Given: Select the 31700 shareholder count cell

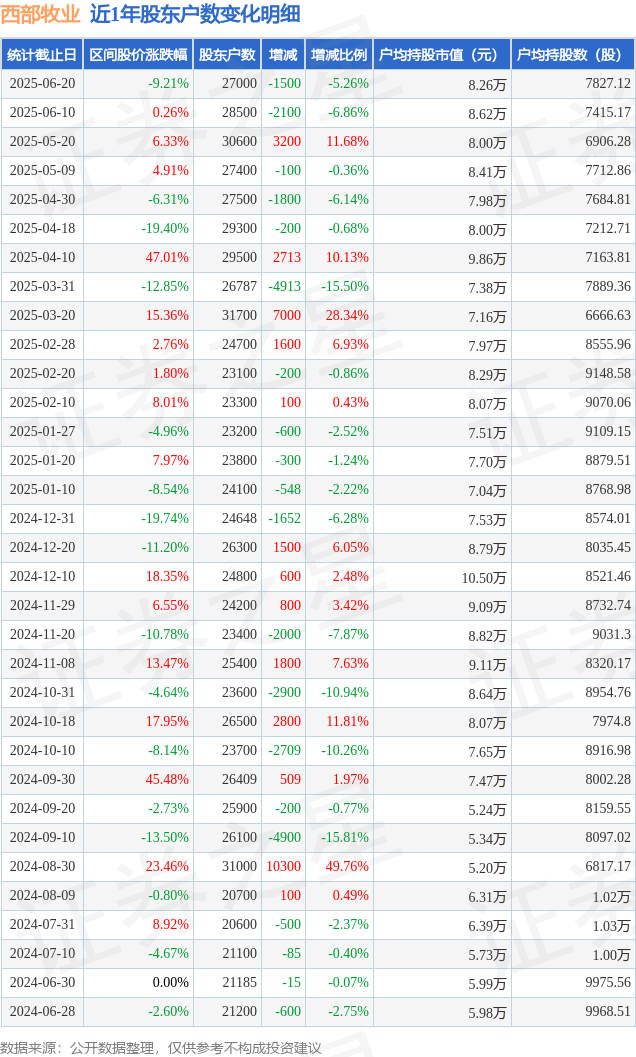Looking at the screenshot, I should 239,315.
